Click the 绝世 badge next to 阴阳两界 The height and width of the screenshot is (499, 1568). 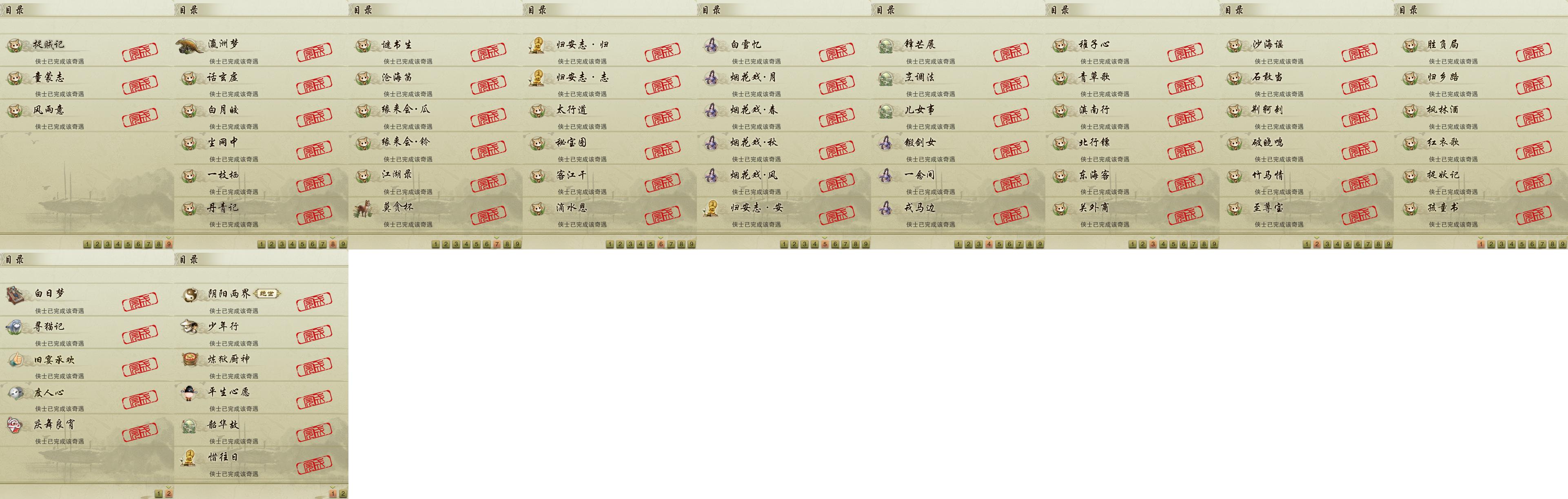[x=266, y=293]
